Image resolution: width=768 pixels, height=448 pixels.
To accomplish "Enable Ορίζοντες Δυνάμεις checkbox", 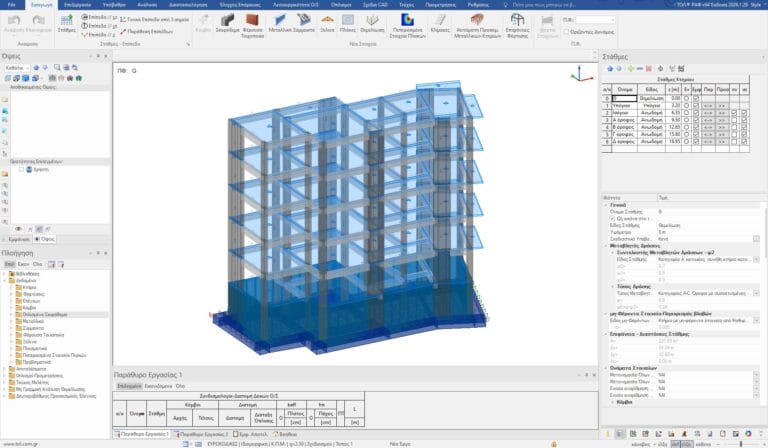I will (x=566, y=32).
